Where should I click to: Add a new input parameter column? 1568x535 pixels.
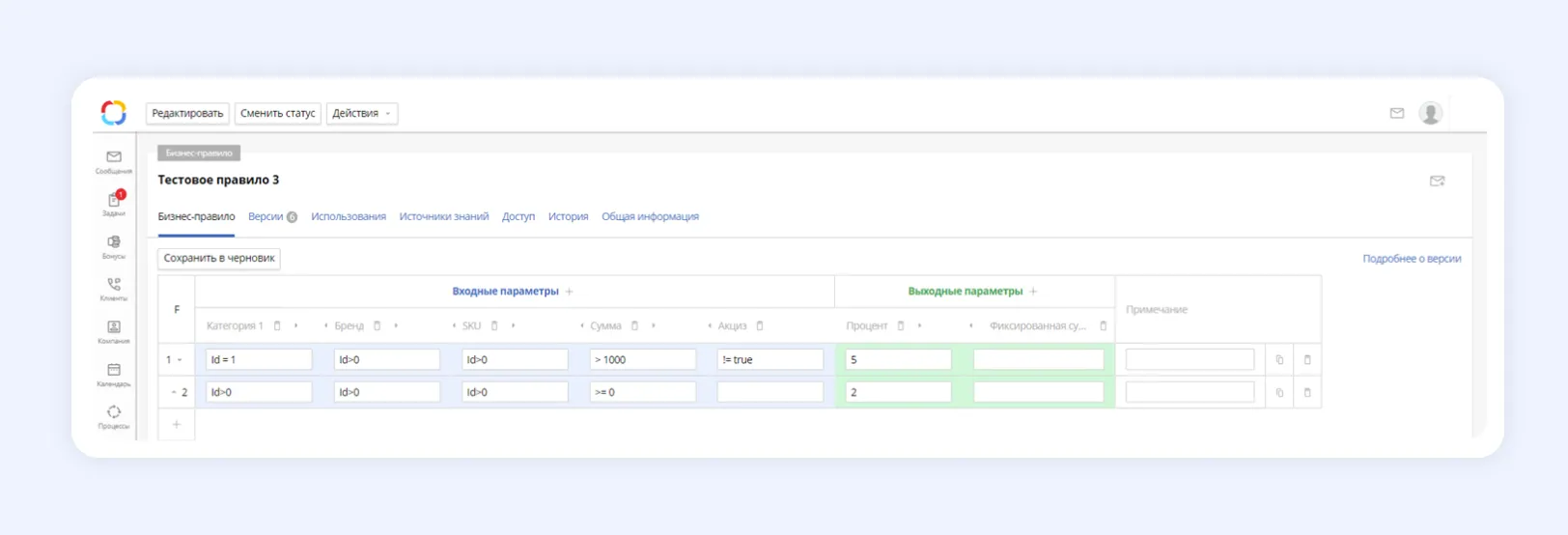pos(570,292)
